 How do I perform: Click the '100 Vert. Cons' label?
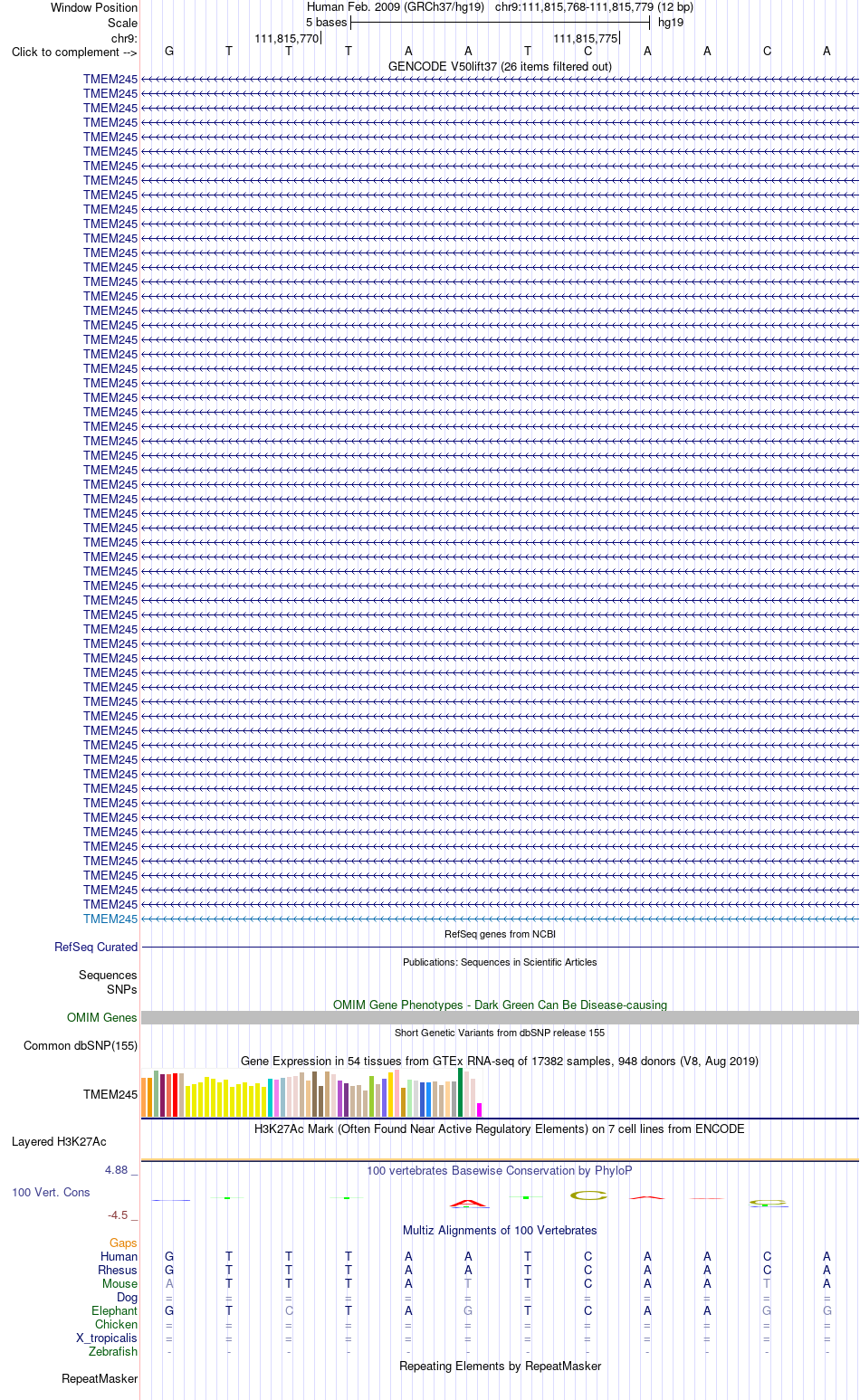coord(51,1192)
